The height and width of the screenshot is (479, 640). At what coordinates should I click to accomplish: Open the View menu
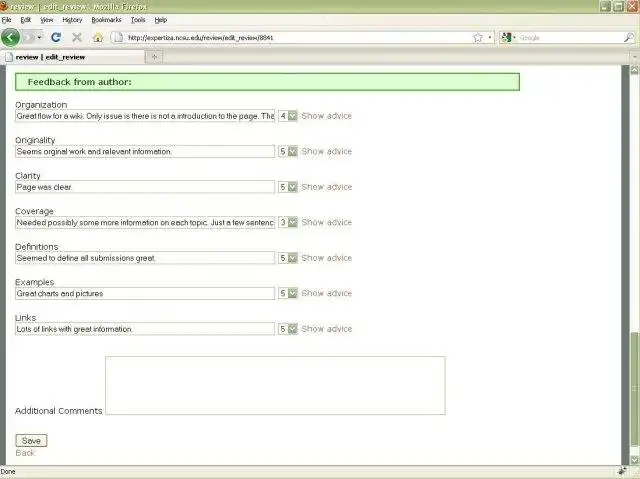47,20
